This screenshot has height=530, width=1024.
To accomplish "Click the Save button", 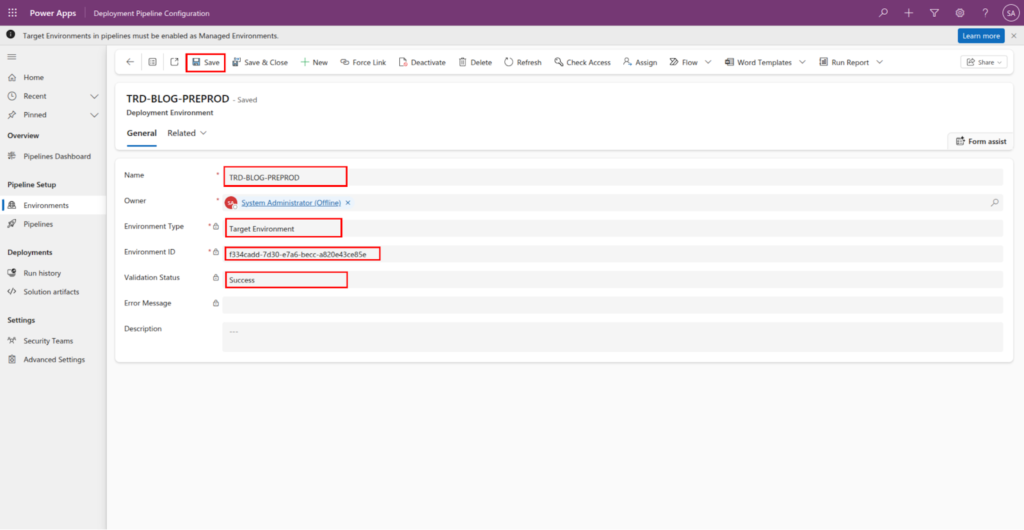I will pyautogui.click(x=205, y=62).
